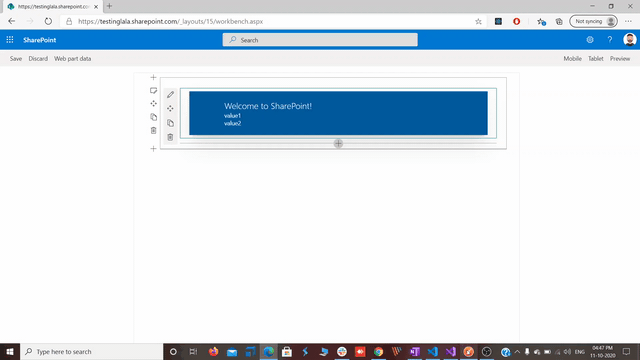View site info lock icon

pyautogui.click(x=69, y=21)
